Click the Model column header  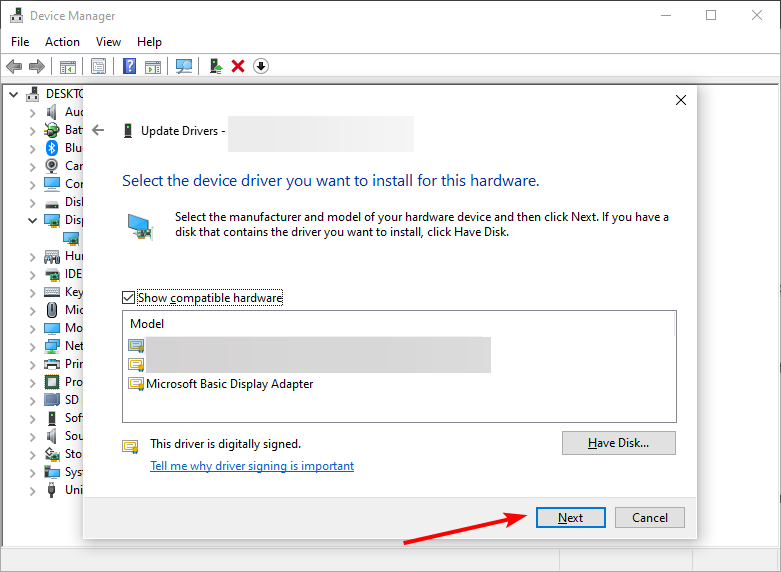[147, 324]
